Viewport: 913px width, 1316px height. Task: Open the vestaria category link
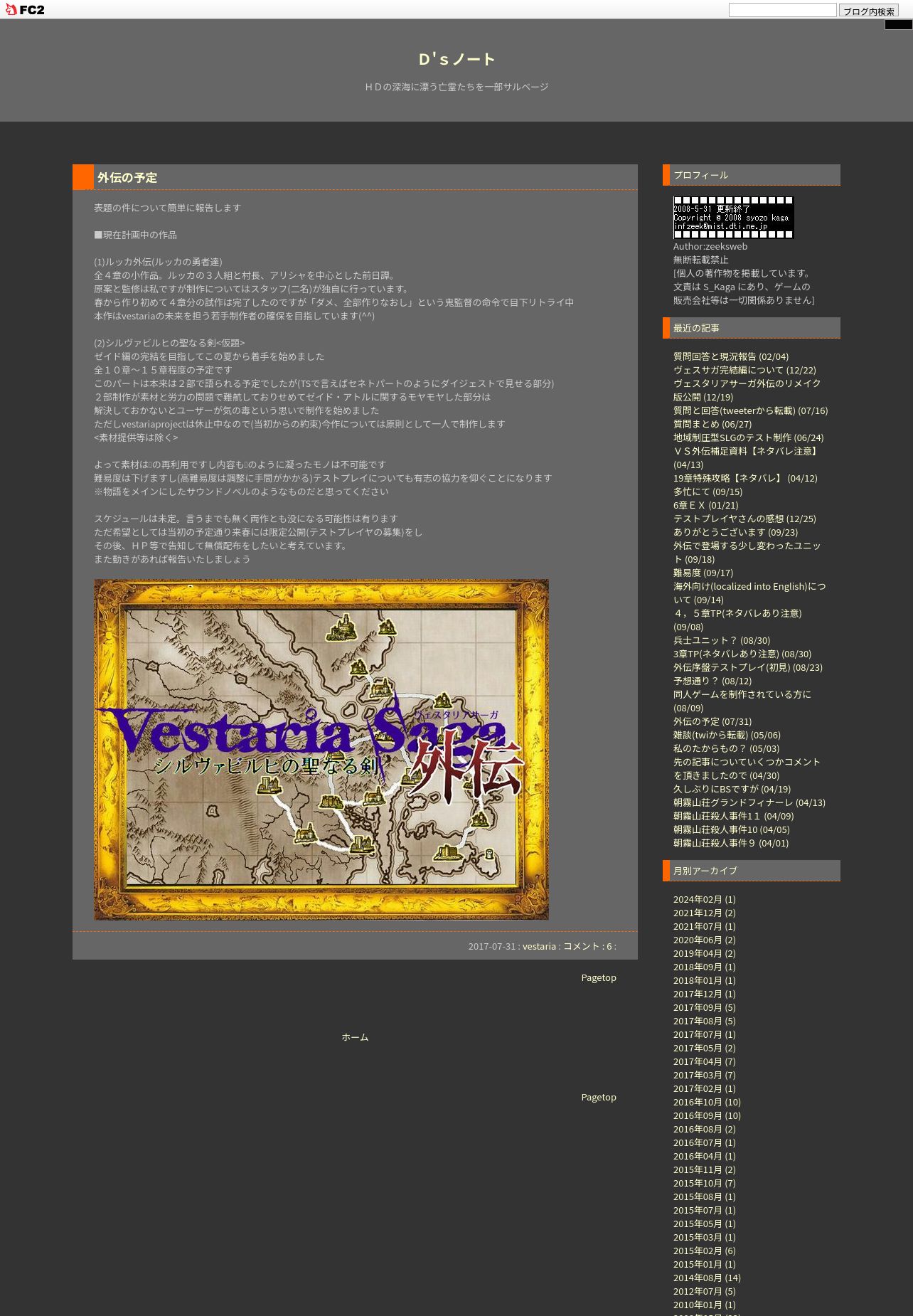point(539,946)
